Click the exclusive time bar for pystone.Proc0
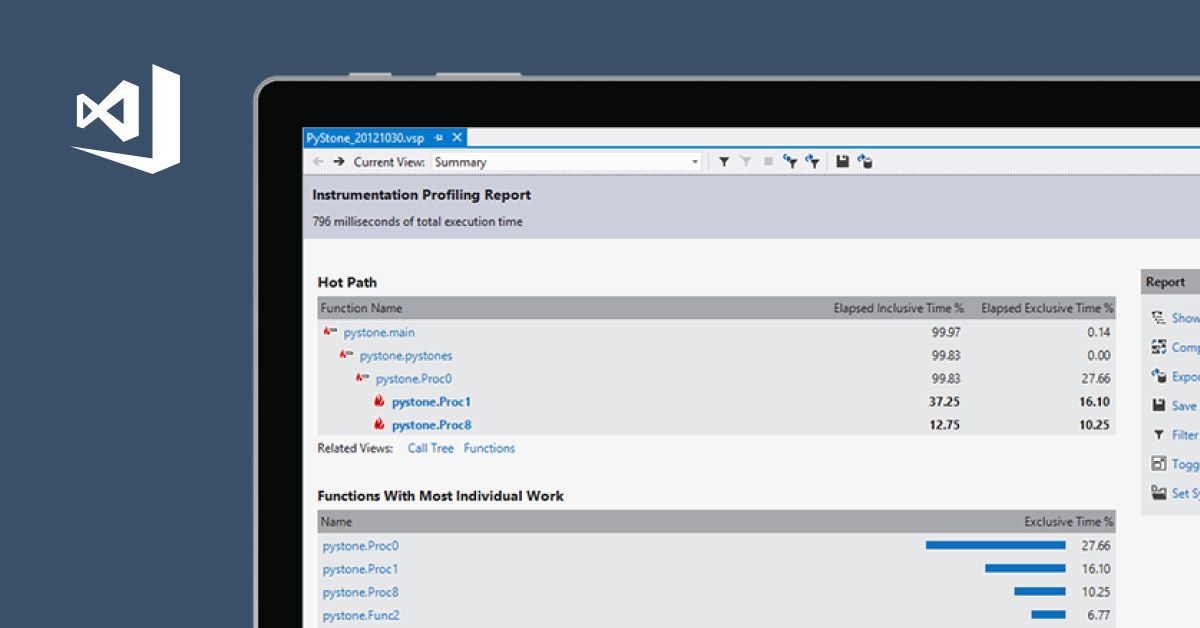The image size is (1200, 628). point(995,545)
